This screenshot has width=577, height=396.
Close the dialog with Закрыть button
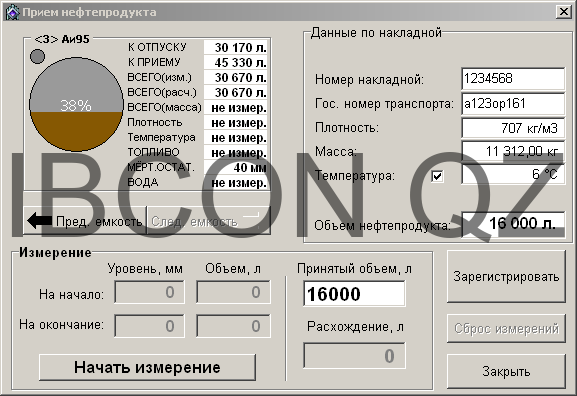click(506, 371)
